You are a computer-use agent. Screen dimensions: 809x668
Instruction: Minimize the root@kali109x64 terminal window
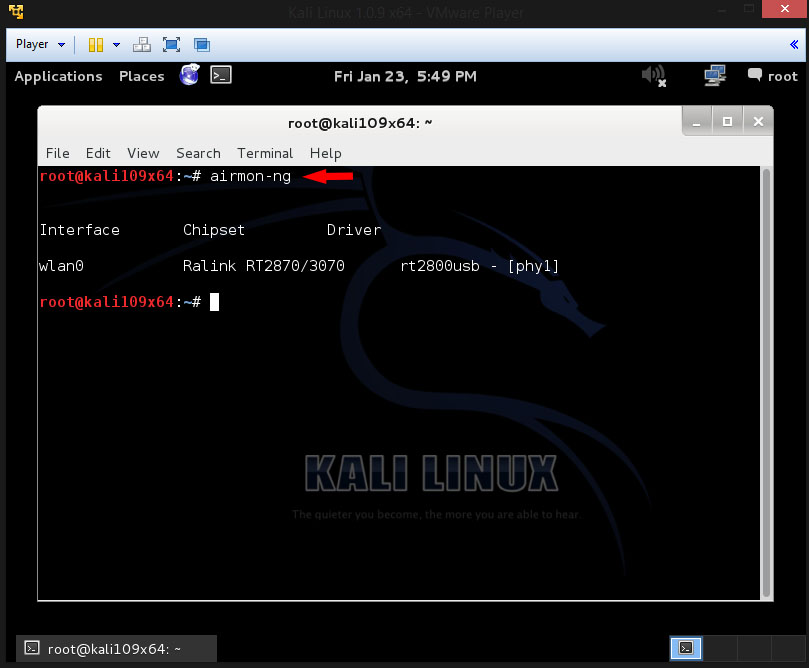[x=697, y=122]
